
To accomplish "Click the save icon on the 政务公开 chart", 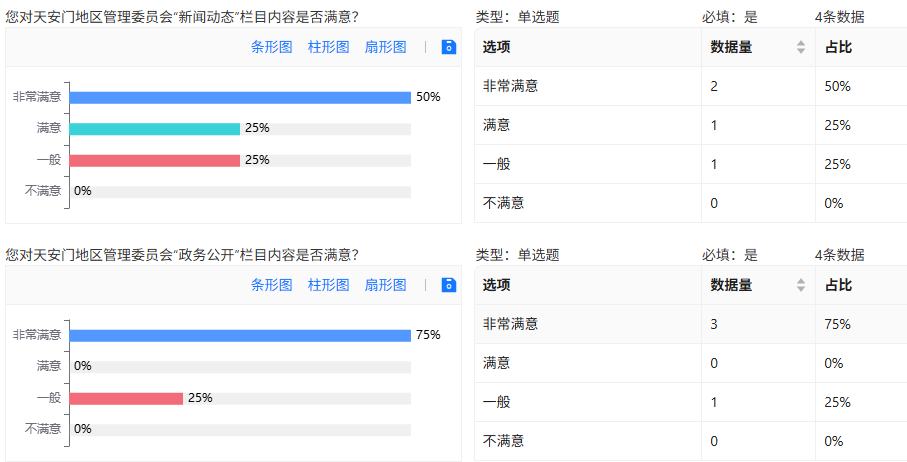I will tap(449, 285).
